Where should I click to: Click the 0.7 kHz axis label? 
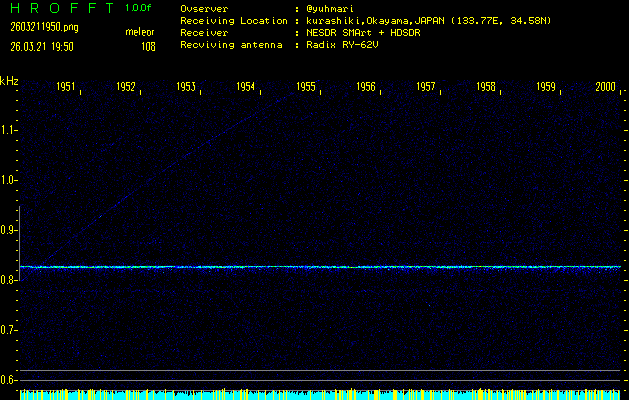click(x=9, y=330)
